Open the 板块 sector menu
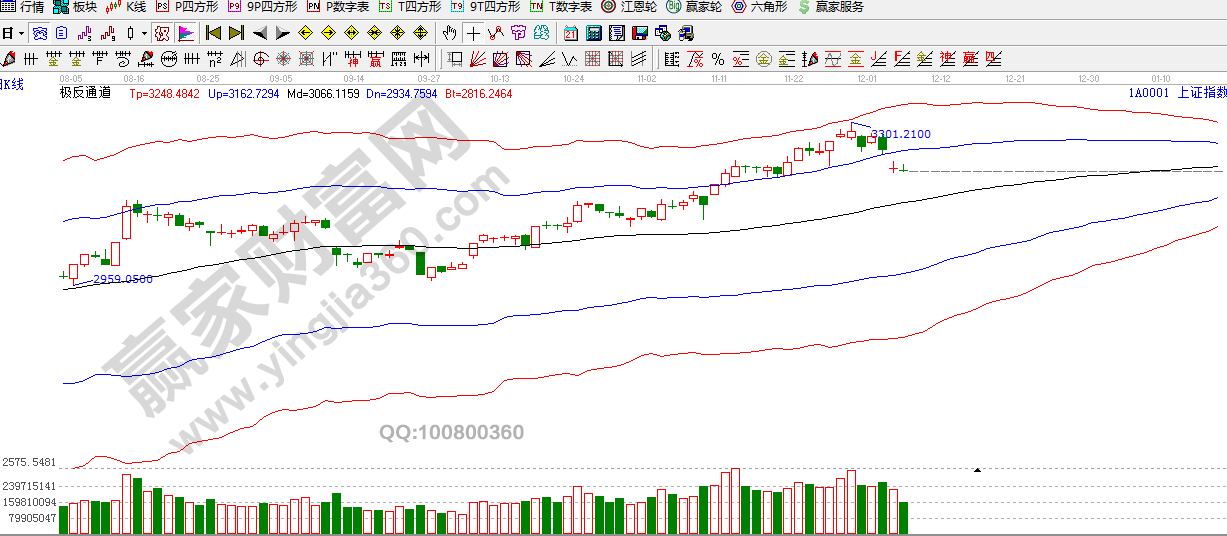Screen dimensions: 1227x536 pos(77,7)
